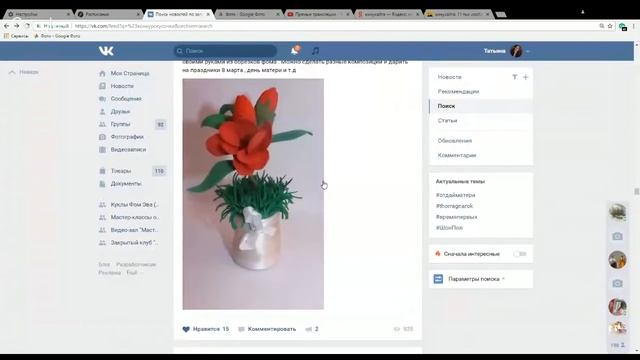Open the Куклы Фом Эва group shortcut
Image resolution: width=640 pixels, height=360 pixels.
tap(135, 204)
